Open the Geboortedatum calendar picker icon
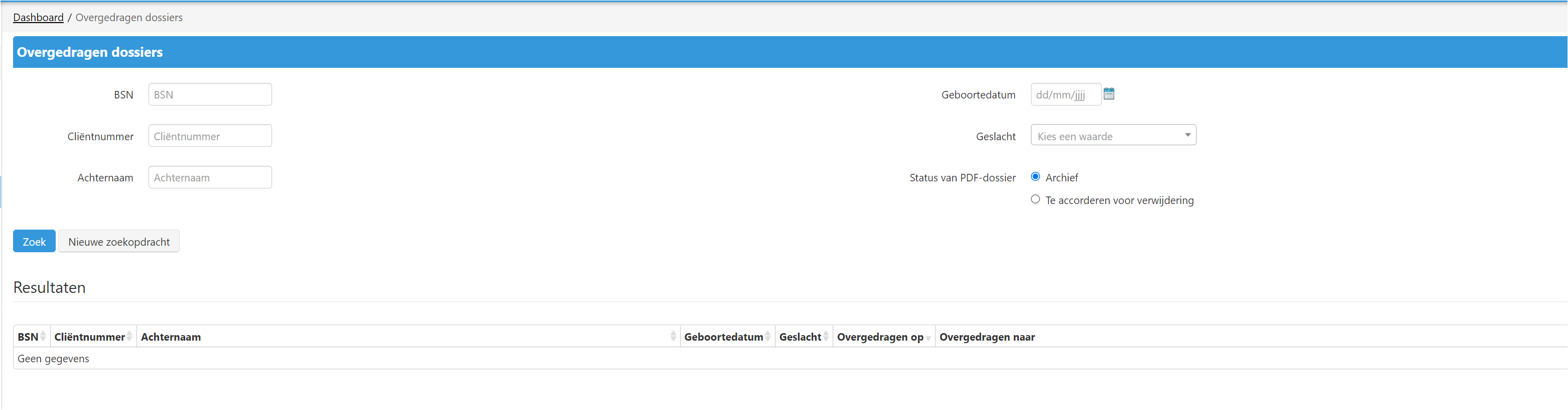Image resolution: width=1568 pixels, height=410 pixels. point(1108,94)
